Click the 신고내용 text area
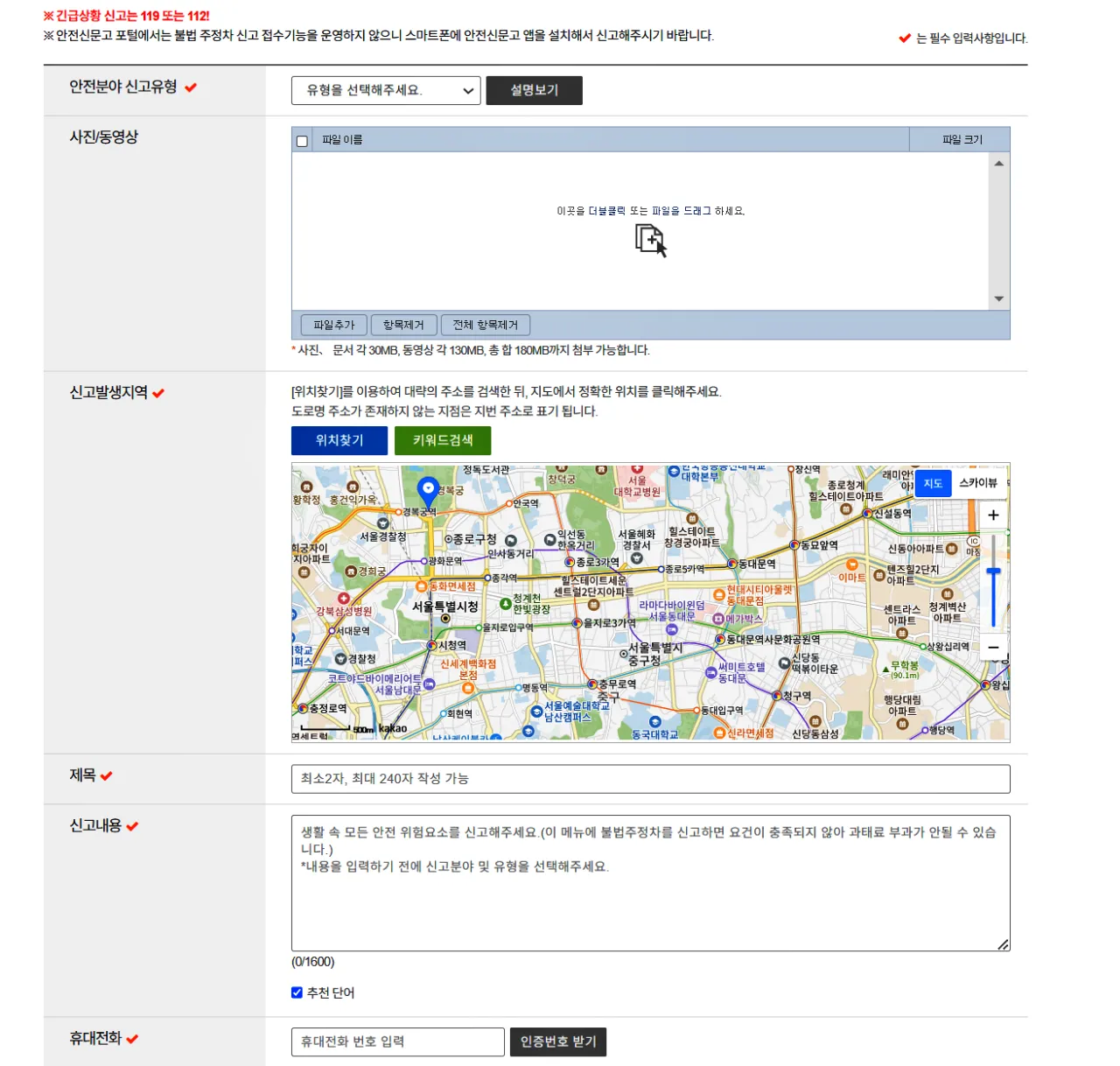Image resolution: width=1120 pixels, height=1066 pixels. click(651, 883)
